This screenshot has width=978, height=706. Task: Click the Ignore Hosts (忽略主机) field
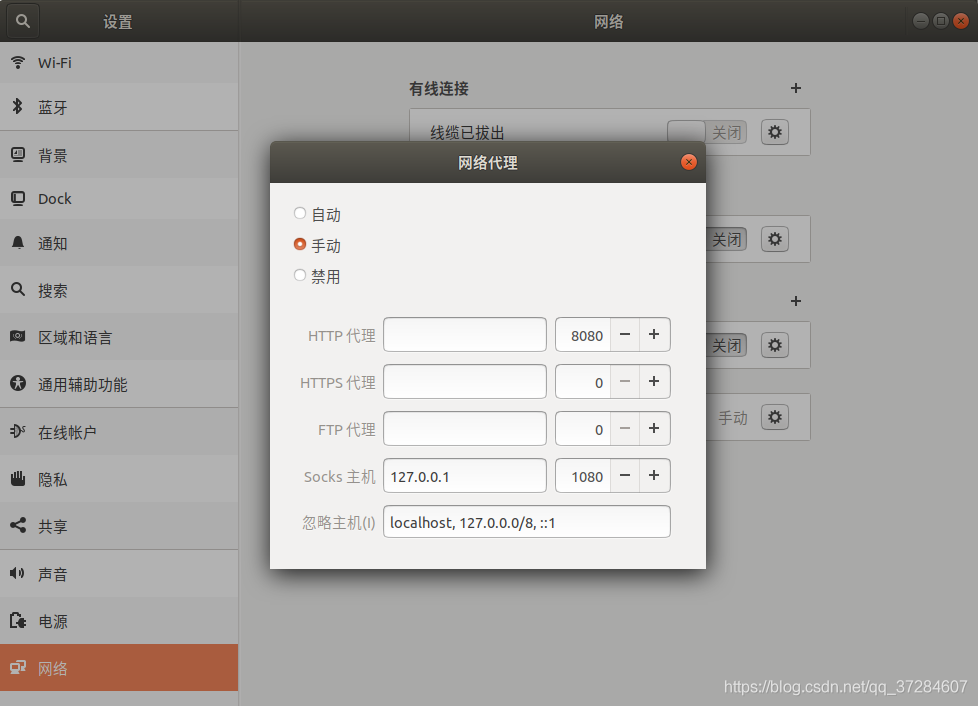click(x=527, y=522)
